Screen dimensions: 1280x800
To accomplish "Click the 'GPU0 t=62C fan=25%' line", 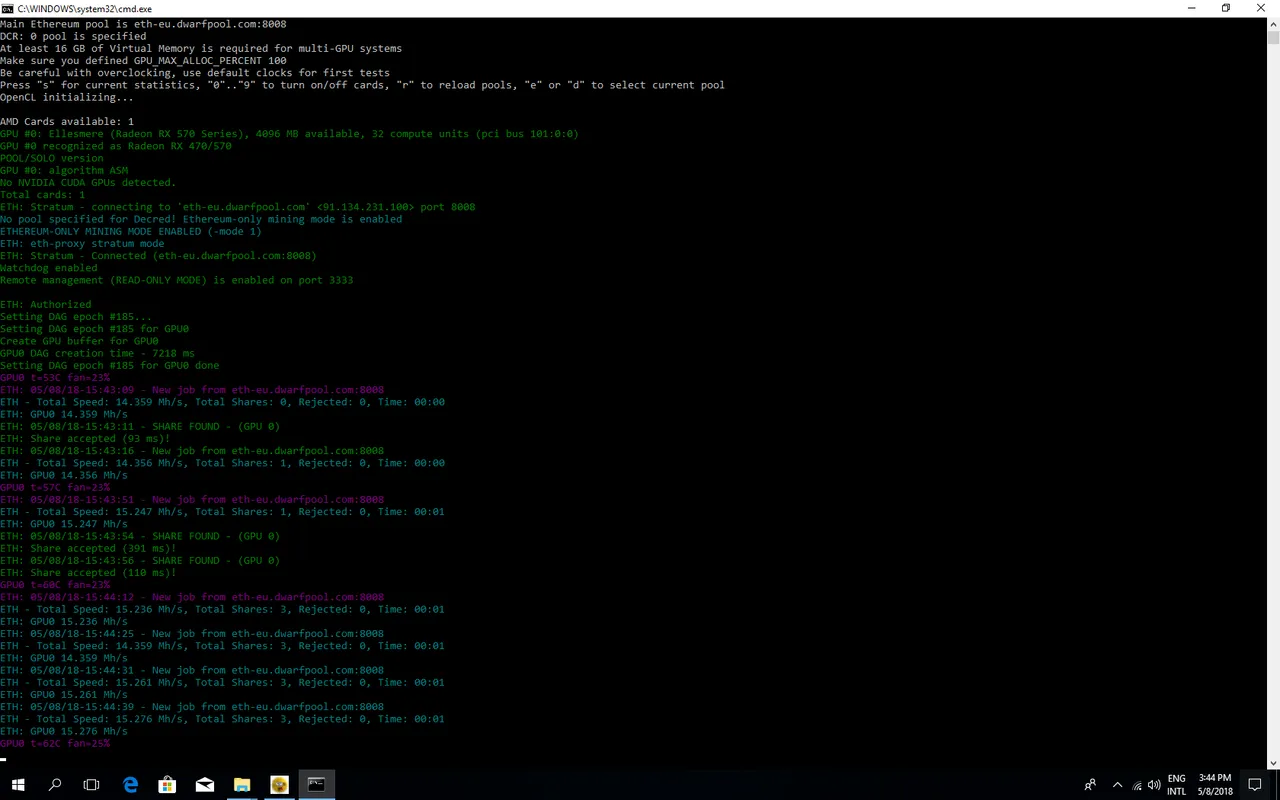I will (x=55, y=743).
